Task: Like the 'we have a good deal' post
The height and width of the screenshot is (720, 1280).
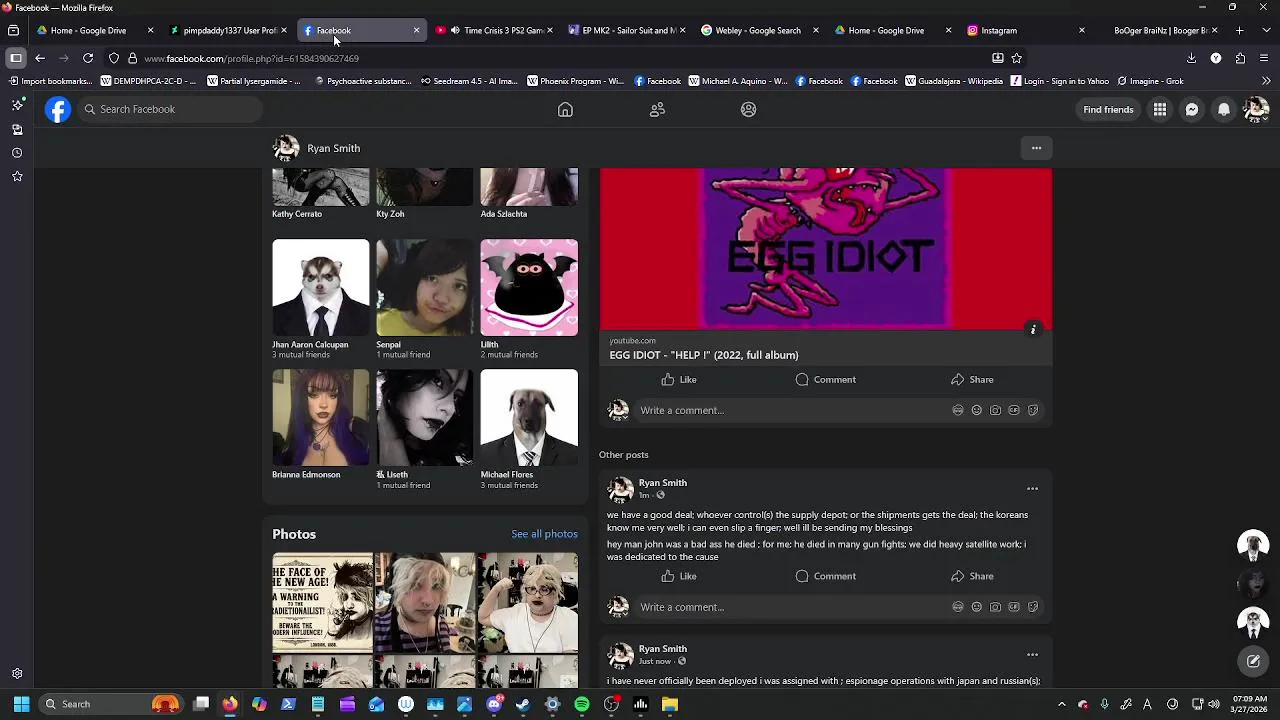Action: pos(679,576)
